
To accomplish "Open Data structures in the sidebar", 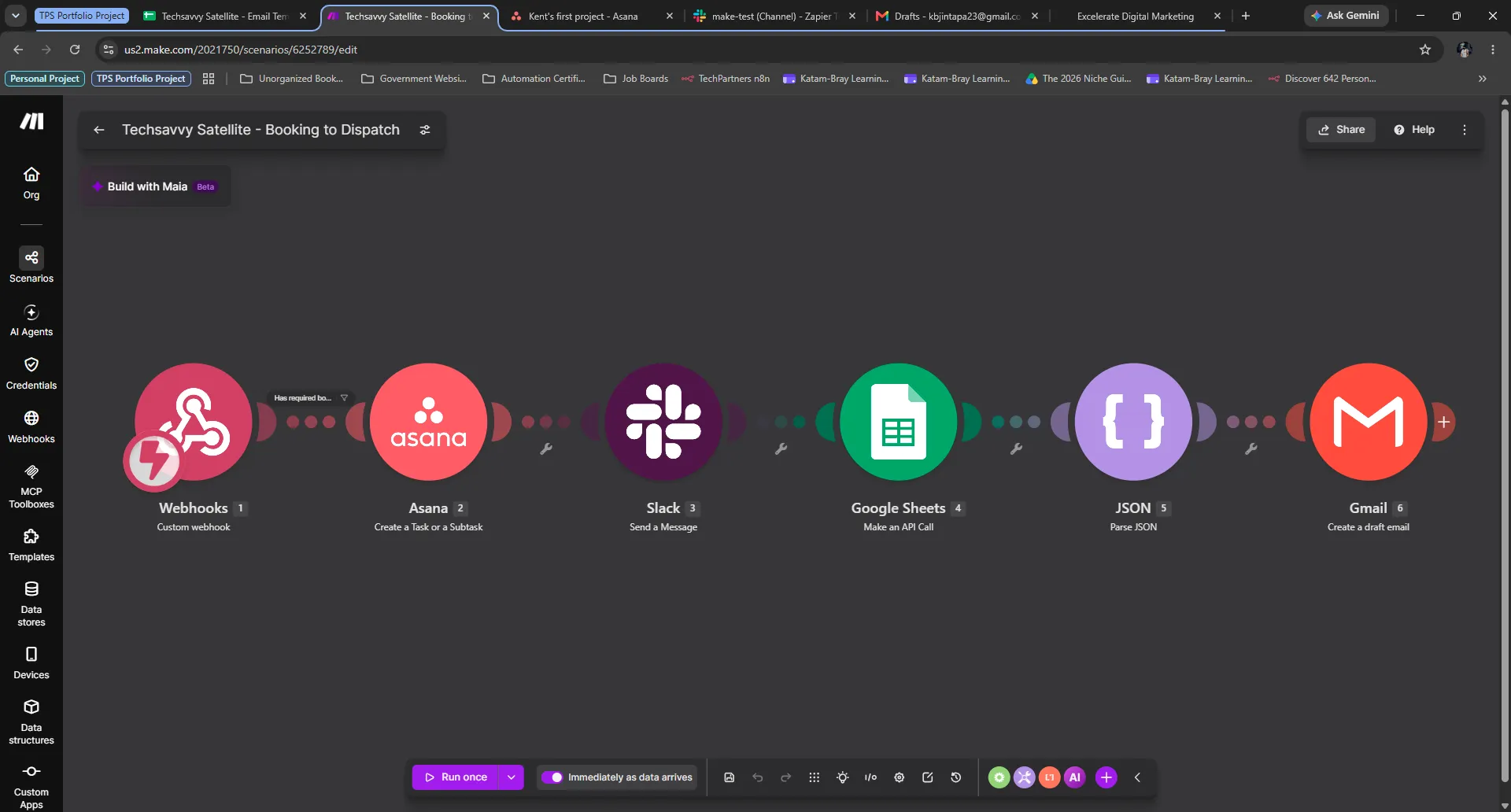I will point(31,722).
